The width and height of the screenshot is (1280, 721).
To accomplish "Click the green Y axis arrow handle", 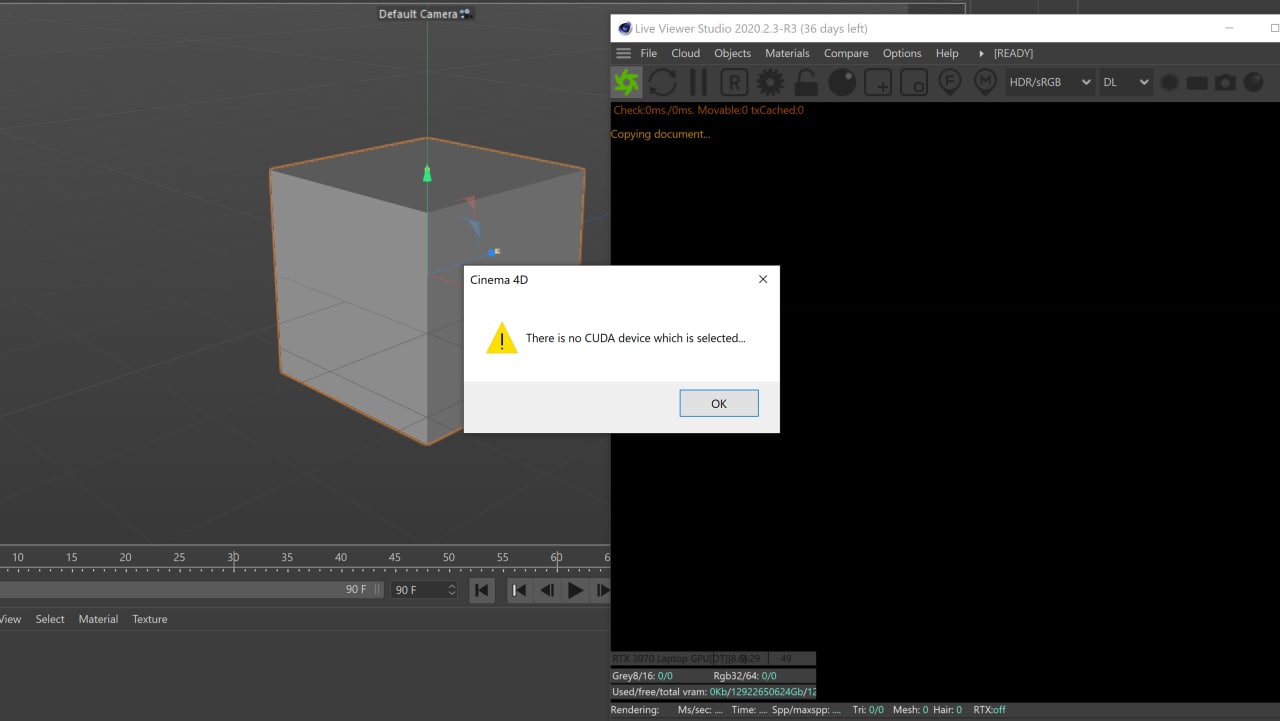I will tap(427, 174).
